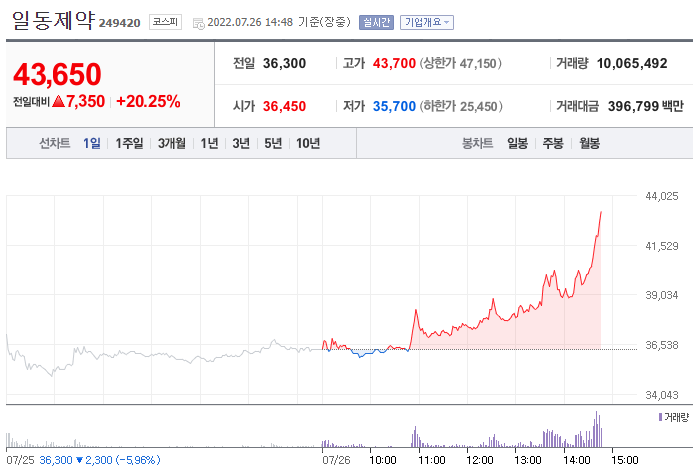Image resolution: width=693 pixels, height=475 pixels.
Task: Click the stock code 249420
Action: (x=119, y=23)
